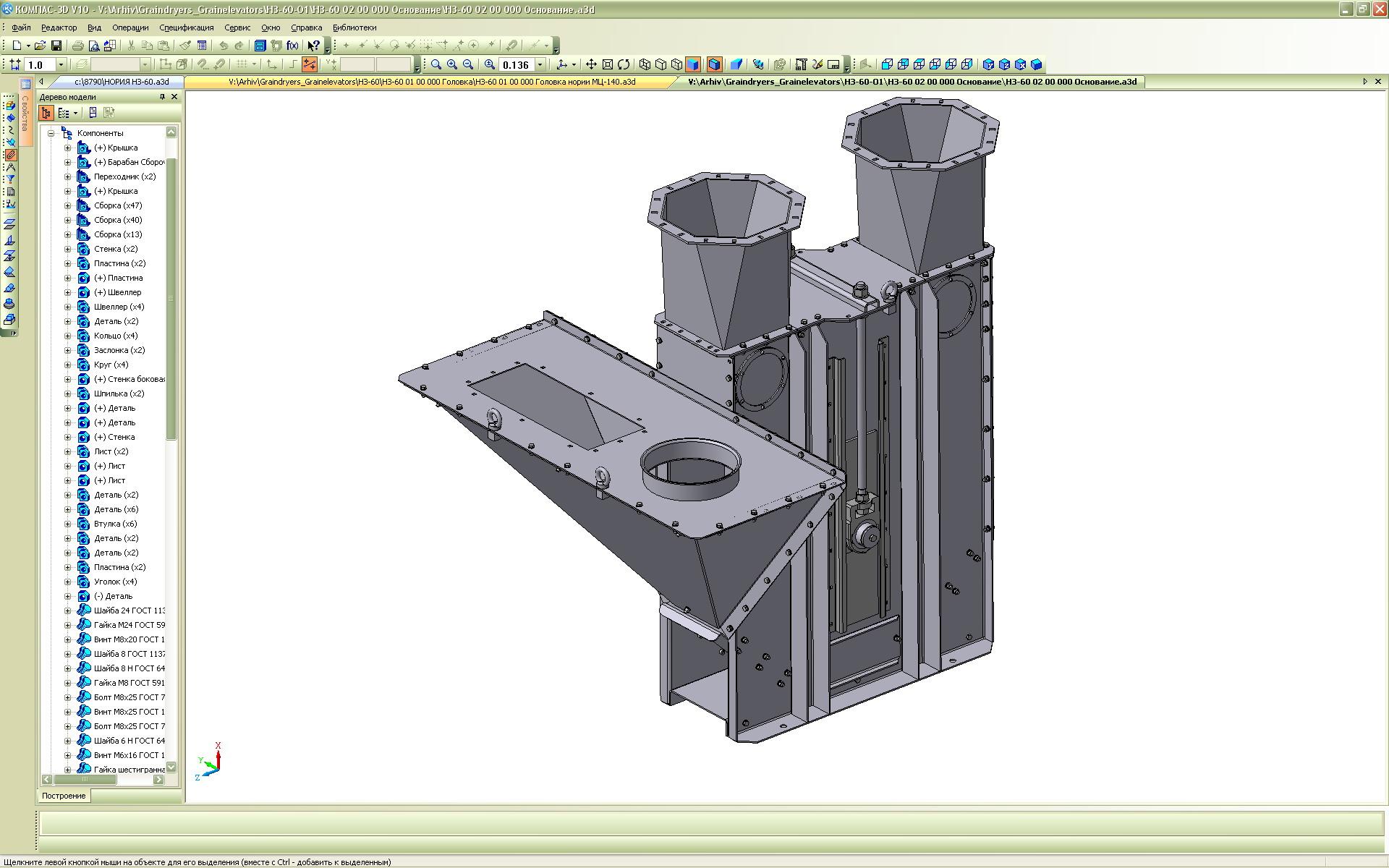Image resolution: width=1389 pixels, height=868 pixels.
Task: Click the Variables f(x) icon
Action: [x=292, y=46]
